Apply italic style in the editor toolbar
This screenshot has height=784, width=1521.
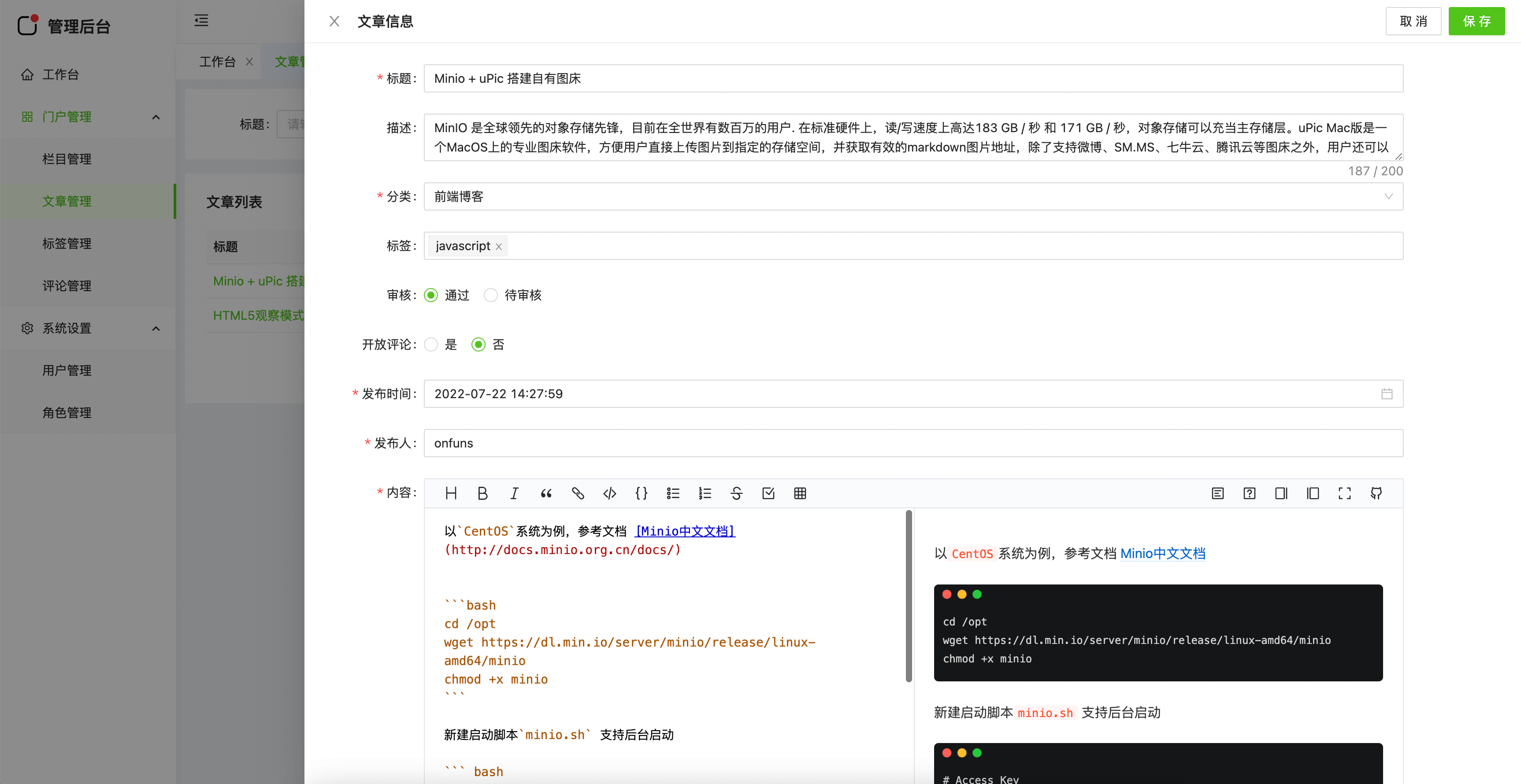coord(514,494)
